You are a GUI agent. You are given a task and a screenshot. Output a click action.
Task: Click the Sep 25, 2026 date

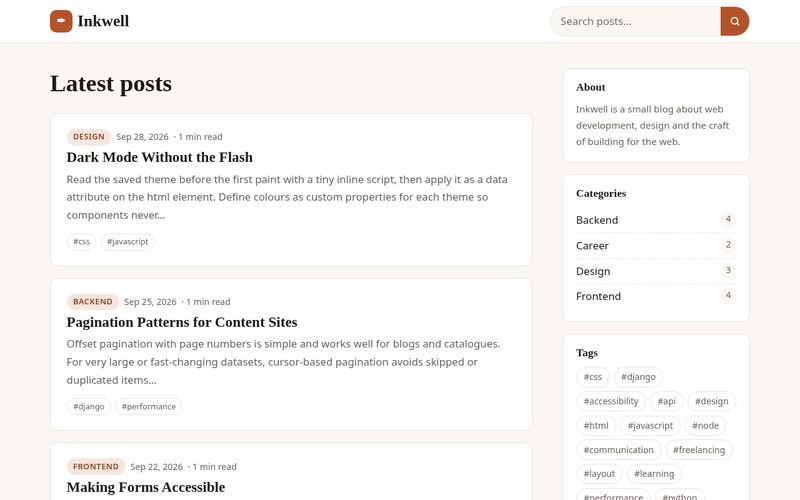coord(150,302)
